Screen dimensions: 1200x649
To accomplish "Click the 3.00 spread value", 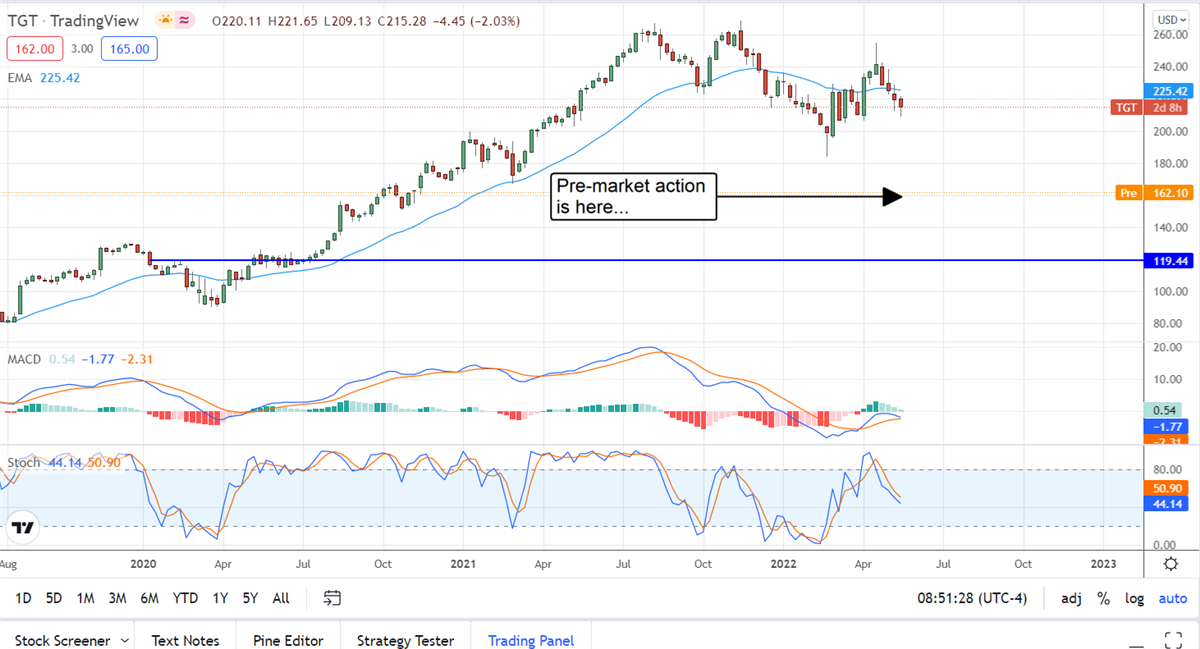I will coord(82,48).
